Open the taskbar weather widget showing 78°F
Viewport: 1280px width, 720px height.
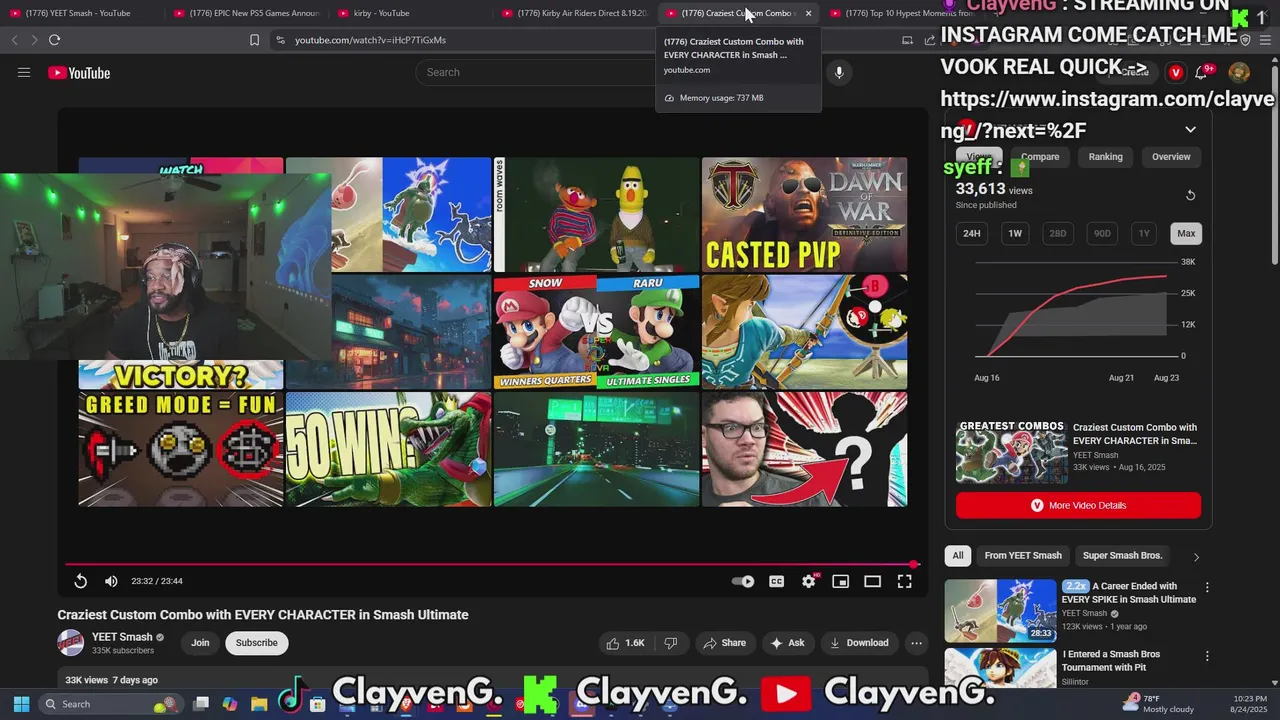click(1158, 704)
